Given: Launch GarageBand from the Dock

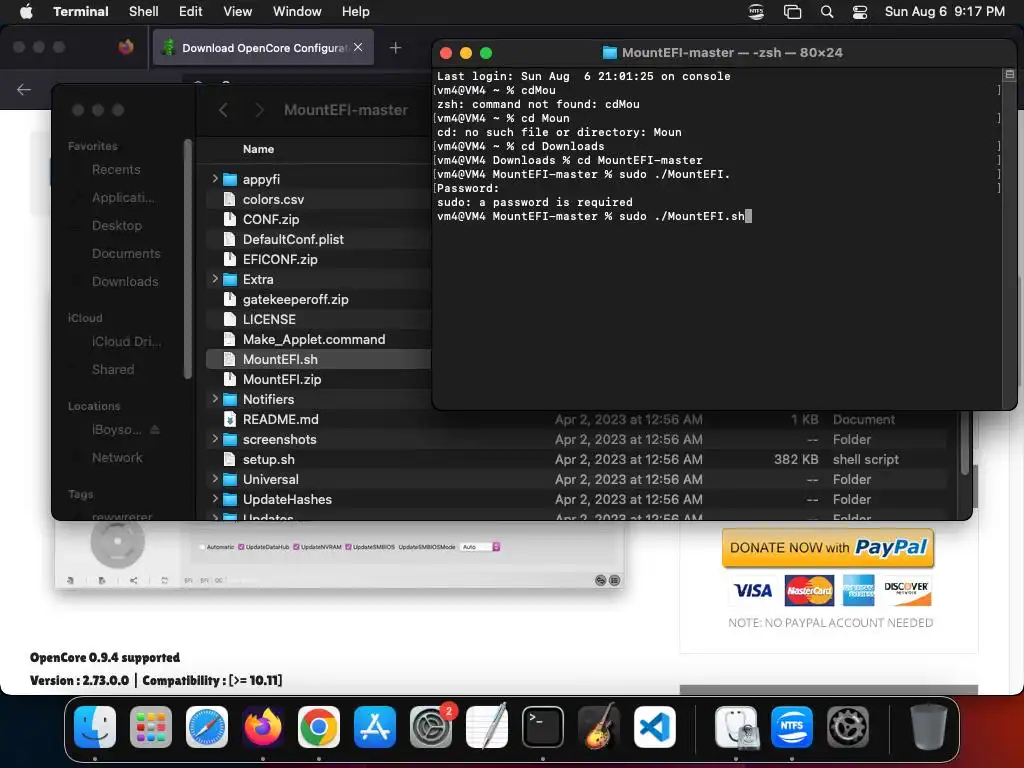Looking at the screenshot, I should 599,727.
